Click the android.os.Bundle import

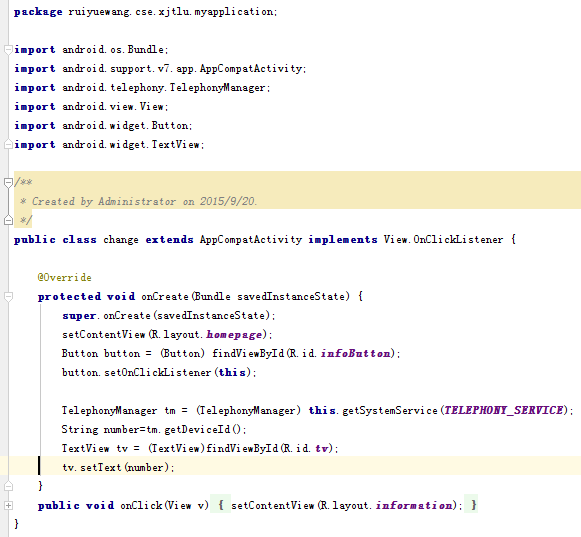coord(115,50)
